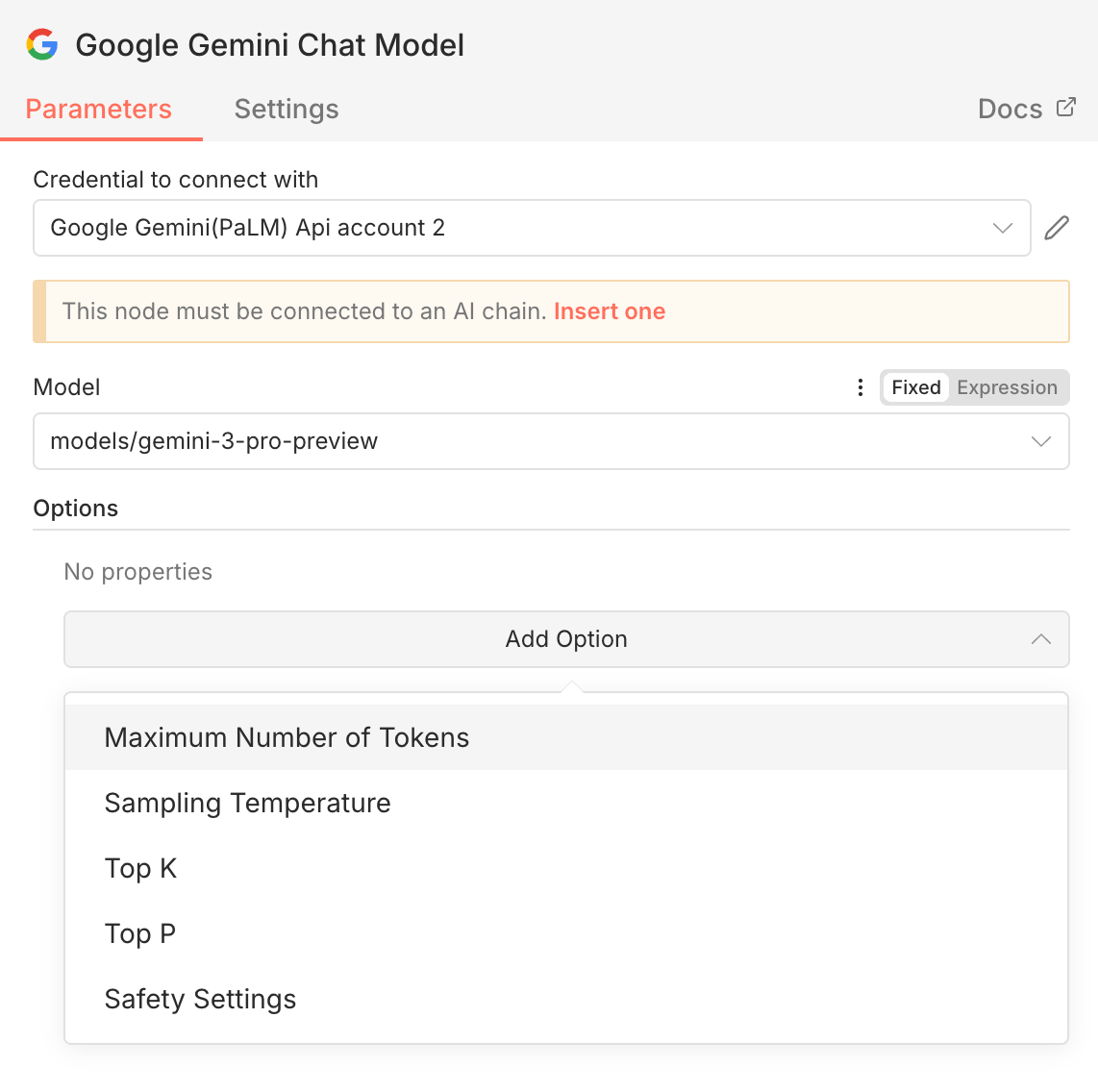Select the Top K option
Viewport: 1098px width, 1092px height.
pyautogui.click(x=140, y=868)
